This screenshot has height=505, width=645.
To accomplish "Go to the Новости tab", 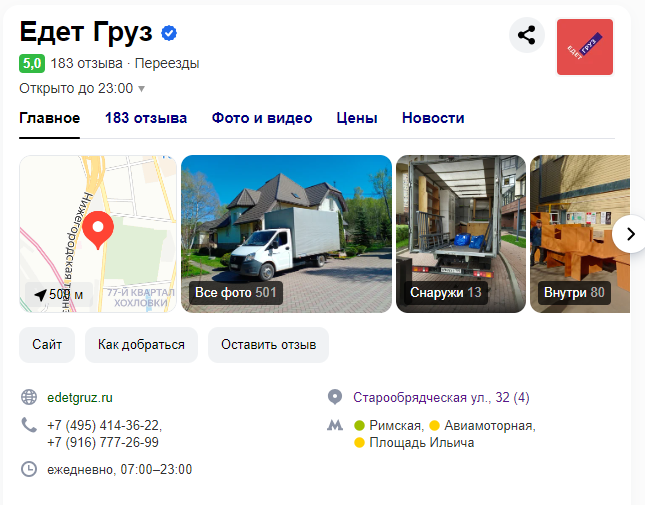I will [433, 118].
